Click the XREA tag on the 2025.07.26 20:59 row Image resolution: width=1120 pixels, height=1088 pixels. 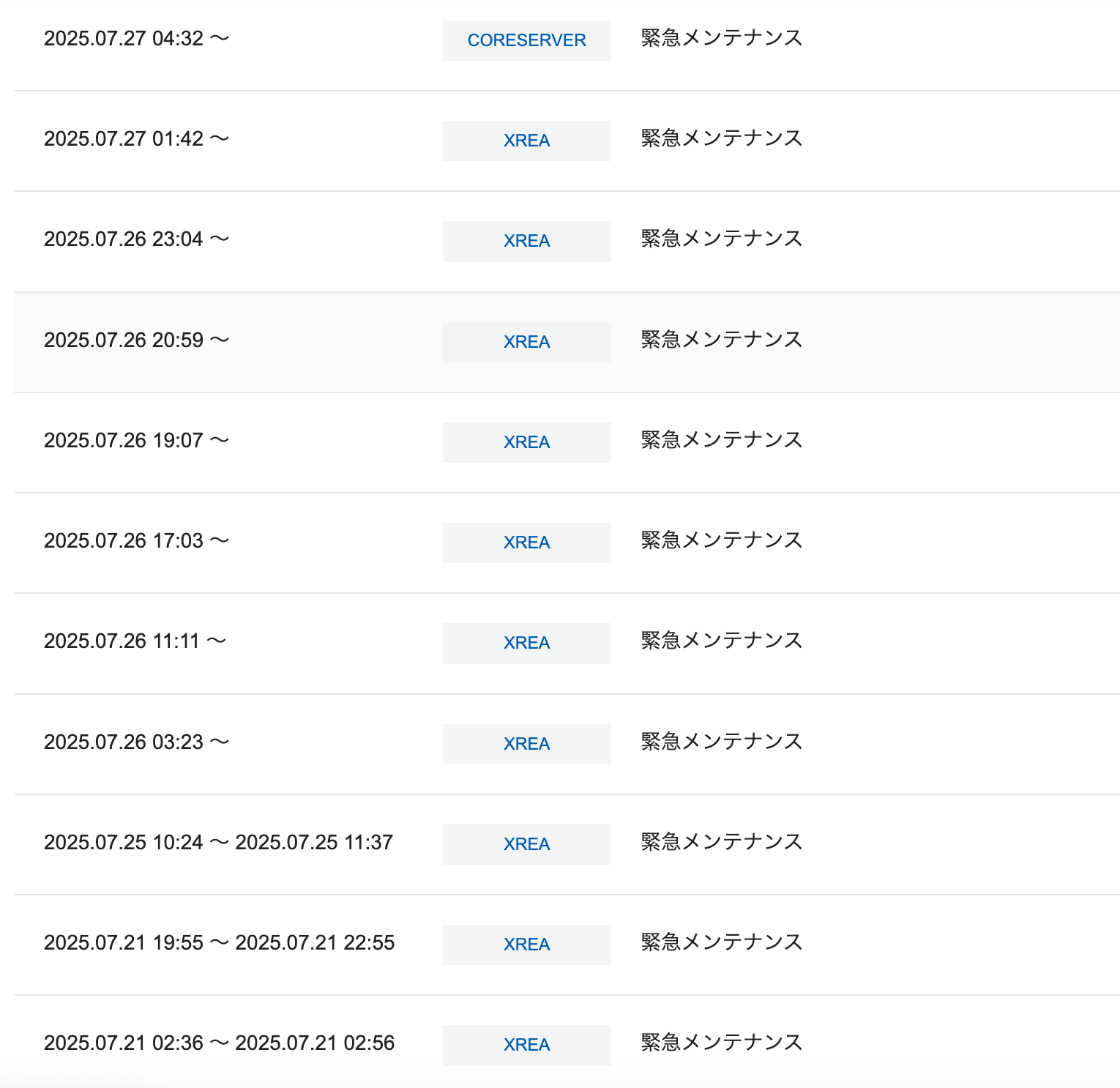[x=526, y=342]
